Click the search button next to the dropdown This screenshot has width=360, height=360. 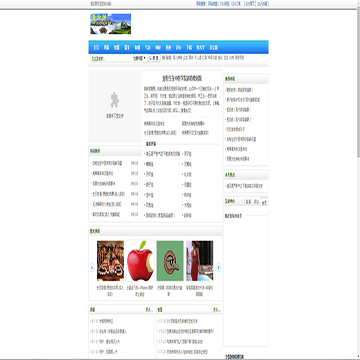pos(154,58)
